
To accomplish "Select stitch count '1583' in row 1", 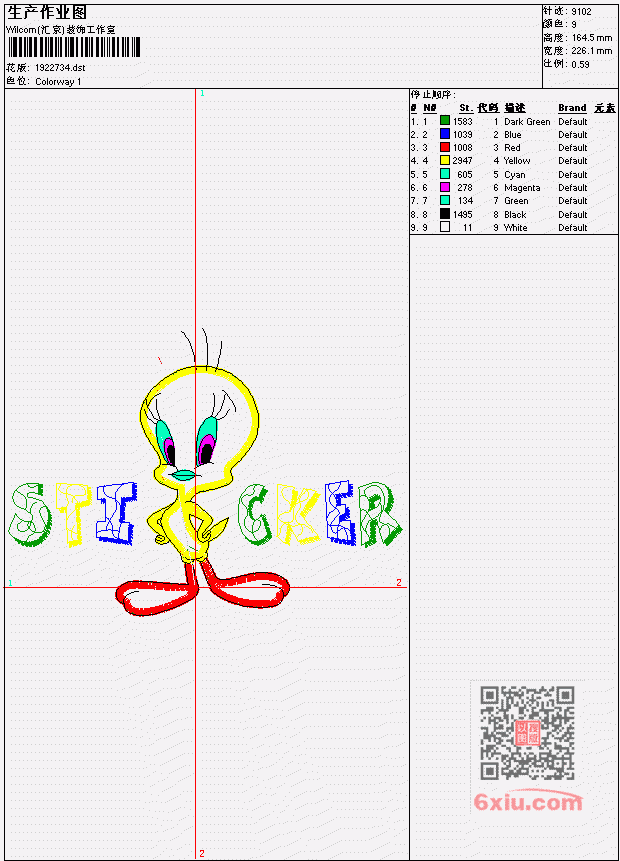I will (x=462, y=121).
